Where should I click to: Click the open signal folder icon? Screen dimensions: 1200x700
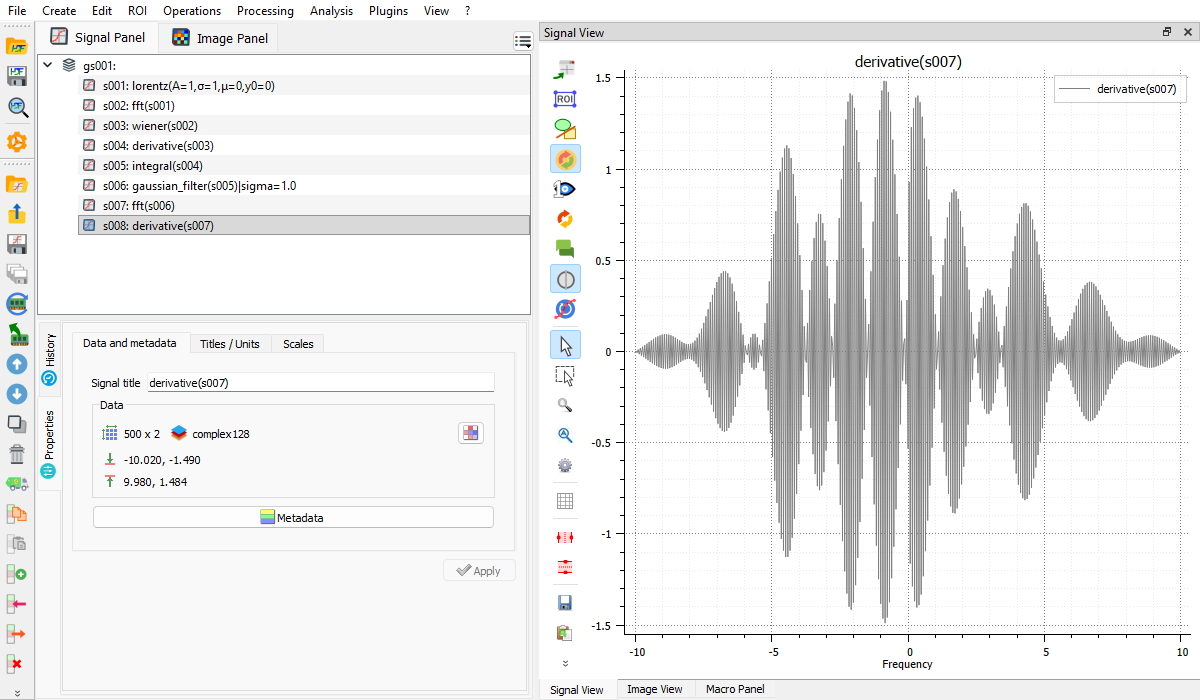17,184
